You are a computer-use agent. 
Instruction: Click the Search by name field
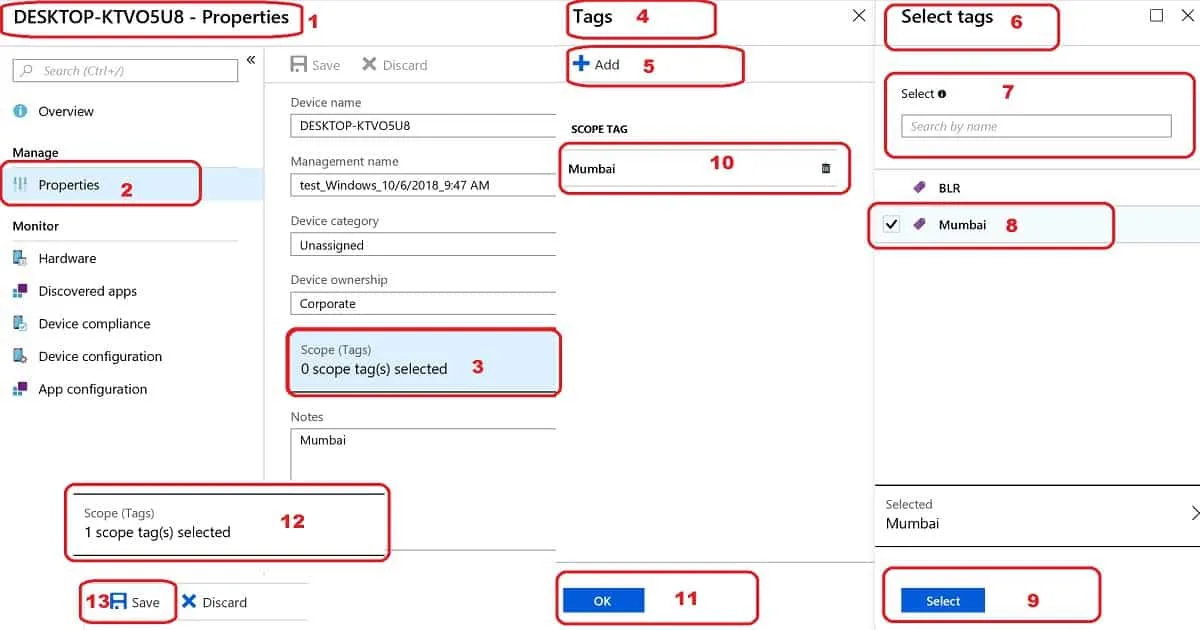pyautogui.click(x=1036, y=127)
